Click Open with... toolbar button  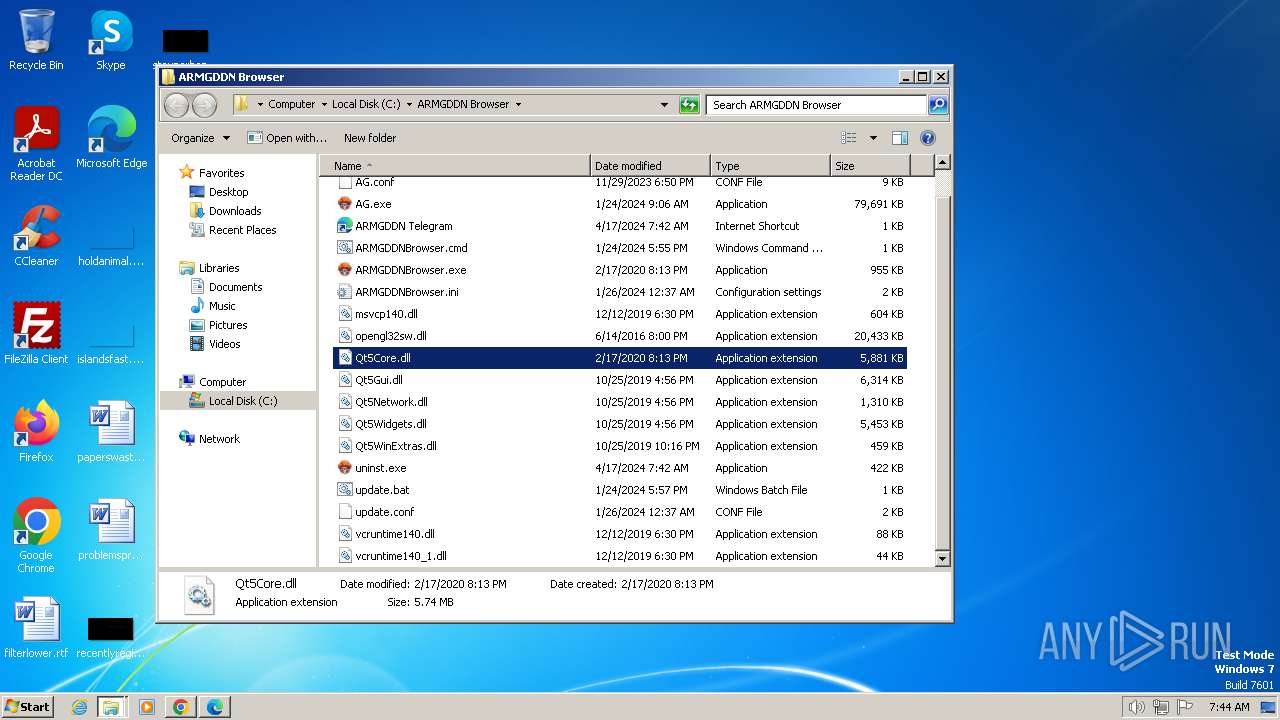(288, 138)
